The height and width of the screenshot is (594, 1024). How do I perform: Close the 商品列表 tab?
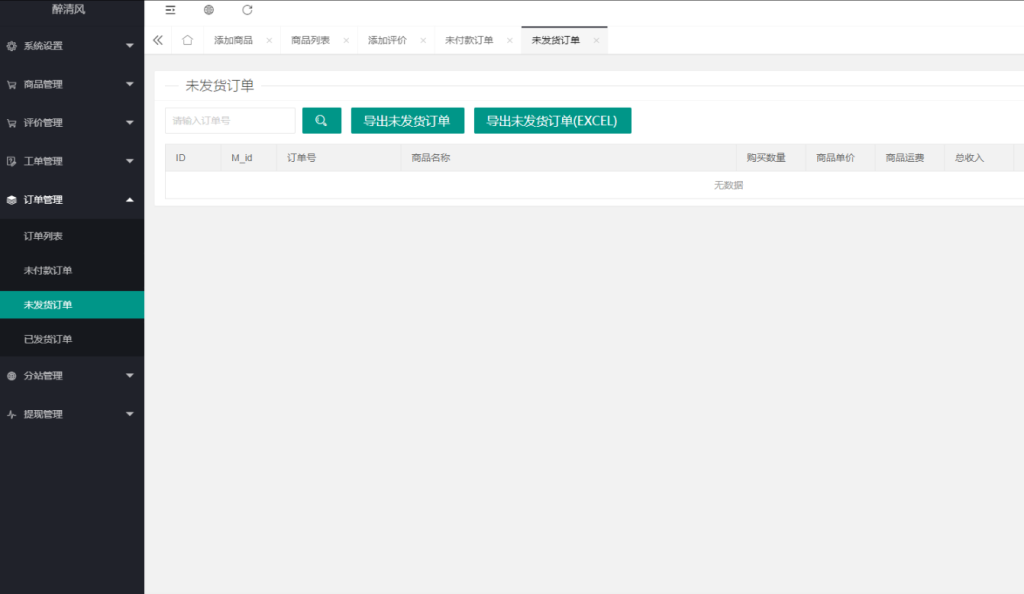pyautogui.click(x=346, y=40)
